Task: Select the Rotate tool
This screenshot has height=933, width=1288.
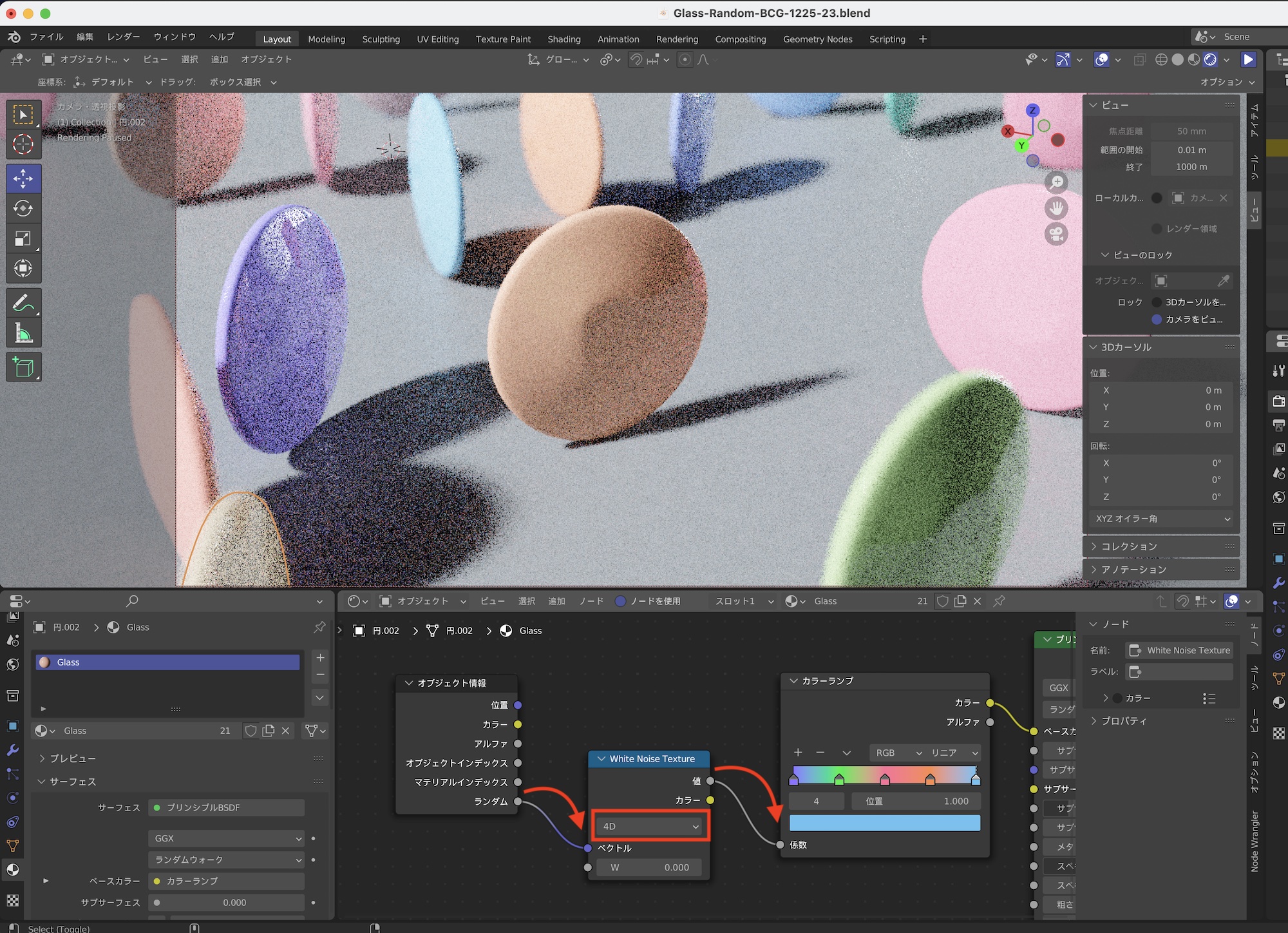Action: point(23,208)
